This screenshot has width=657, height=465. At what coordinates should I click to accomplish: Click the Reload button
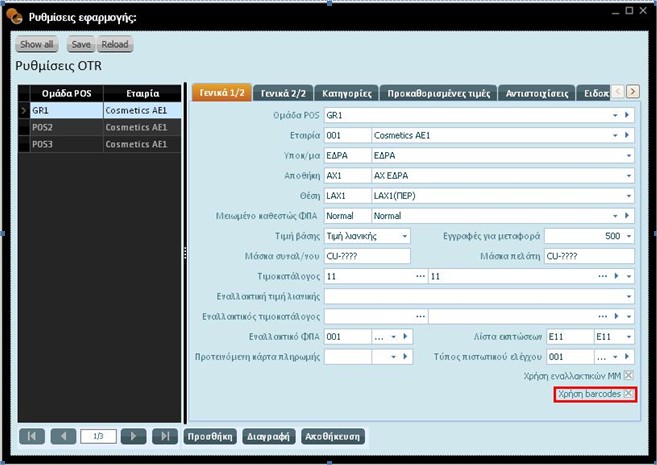(115, 44)
